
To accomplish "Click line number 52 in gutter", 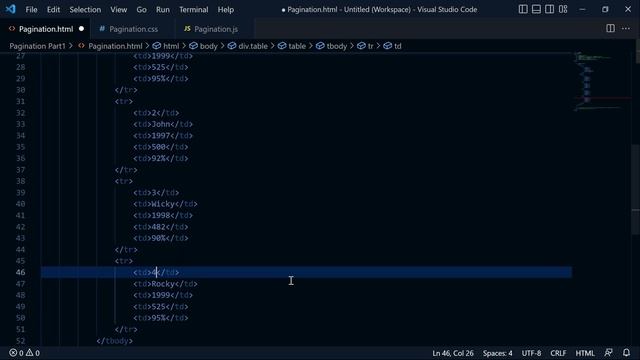I will [20, 341].
